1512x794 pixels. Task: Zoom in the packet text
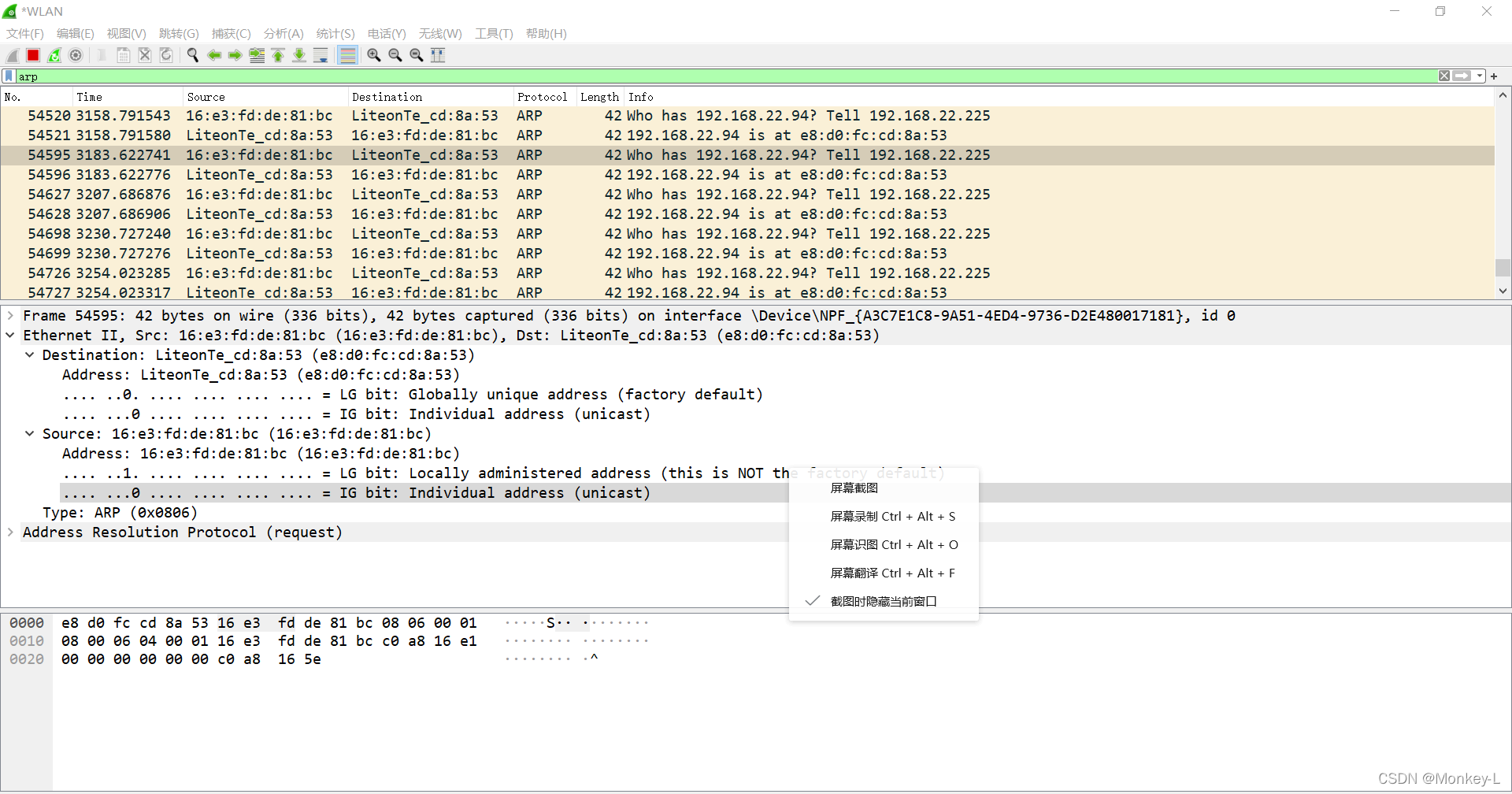click(374, 55)
